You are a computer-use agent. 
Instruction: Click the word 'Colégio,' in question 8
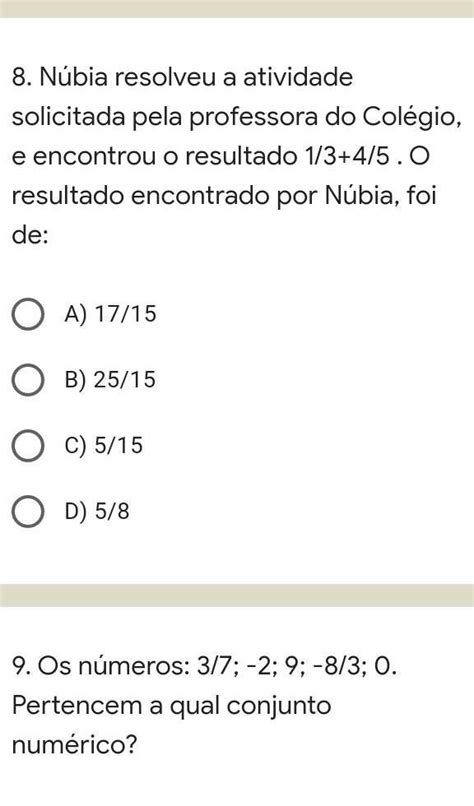[x=412, y=118]
